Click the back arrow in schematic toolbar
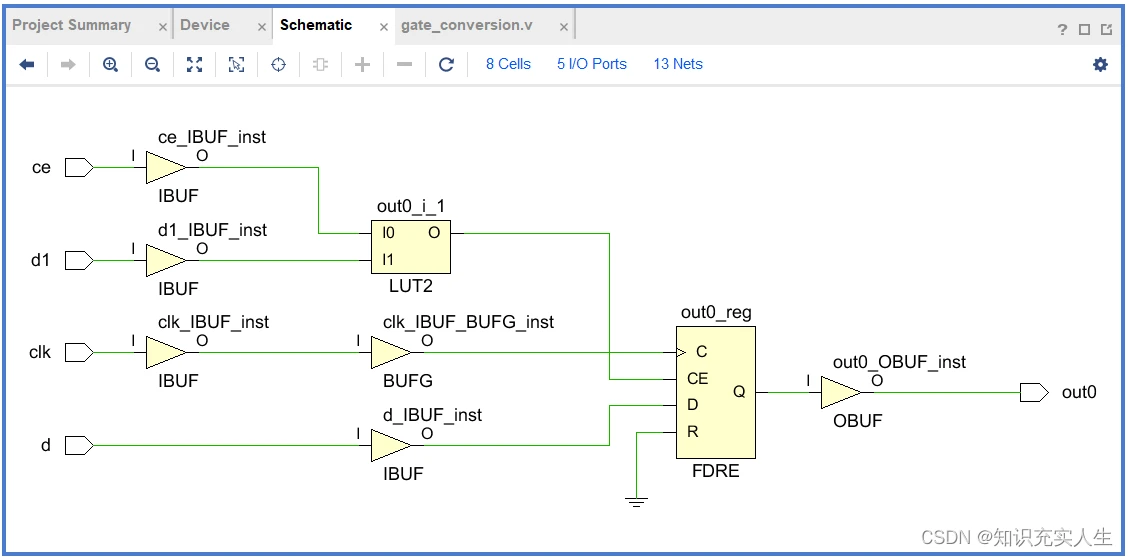This screenshot has height=557, width=1128. (27, 64)
